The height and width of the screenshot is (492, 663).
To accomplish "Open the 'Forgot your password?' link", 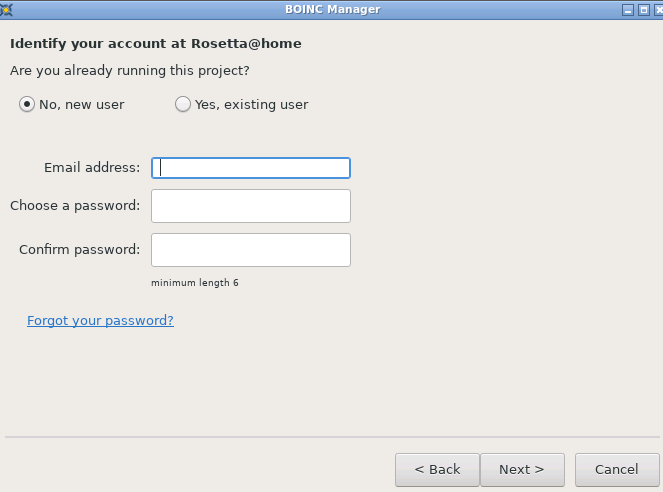I will click(x=100, y=320).
